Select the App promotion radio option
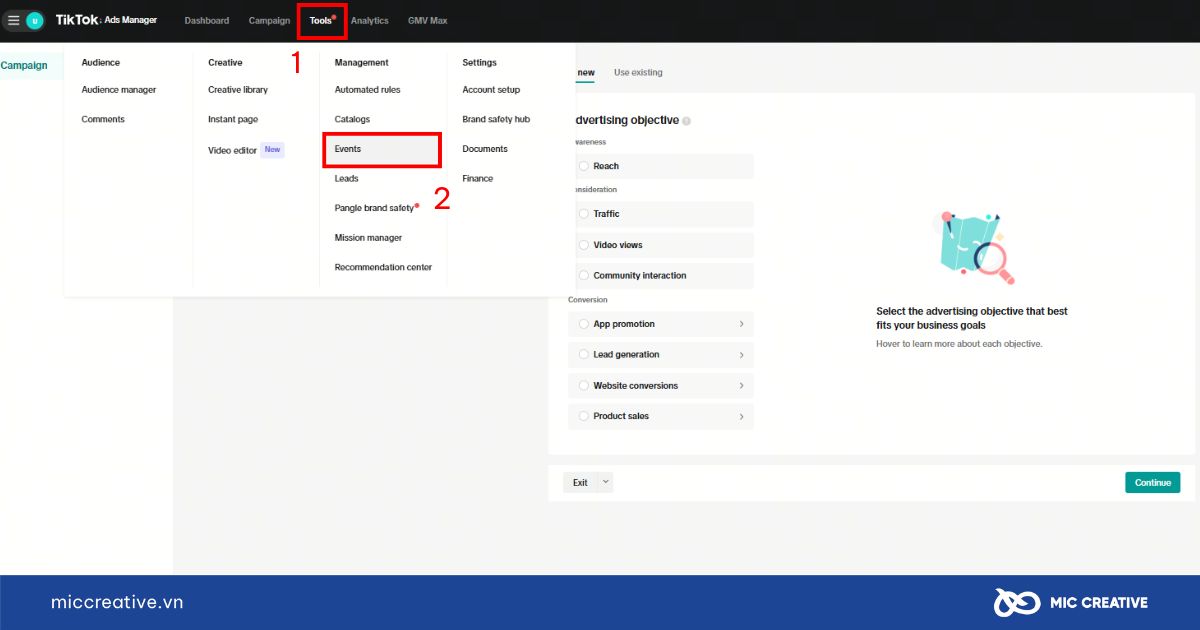 pyautogui.click(x=584, y=324)
